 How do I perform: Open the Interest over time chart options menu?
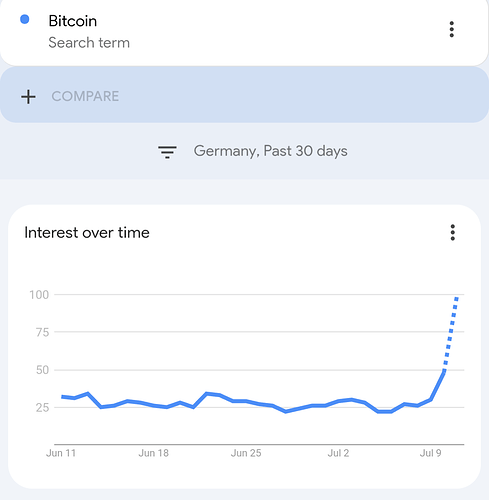click(x=452, y=232)
